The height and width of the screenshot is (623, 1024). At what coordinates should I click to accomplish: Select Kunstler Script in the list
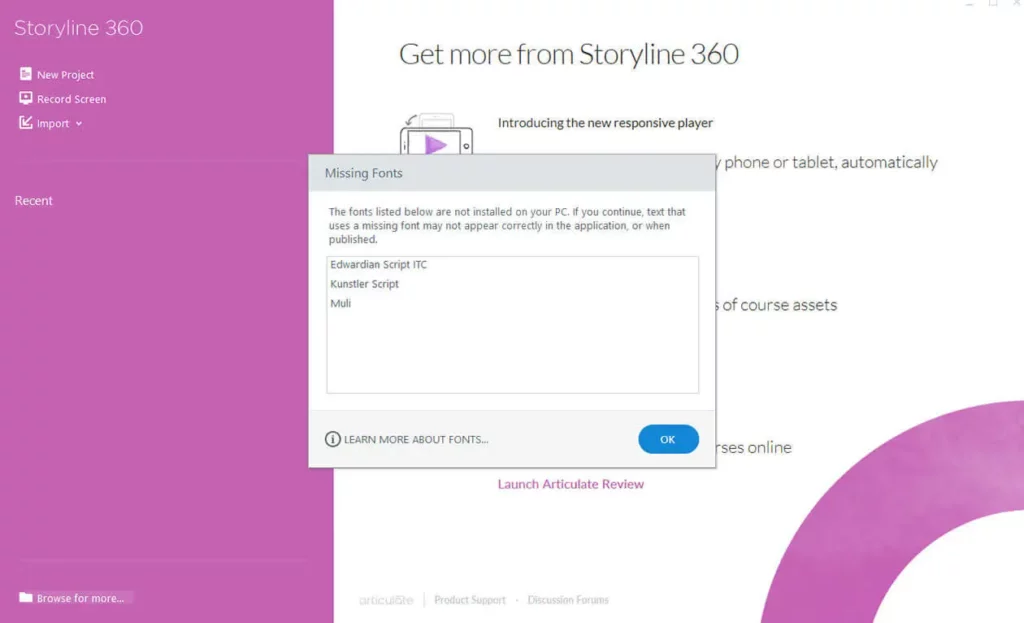(365, 284)
